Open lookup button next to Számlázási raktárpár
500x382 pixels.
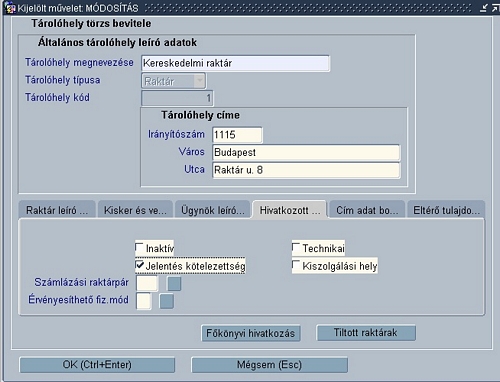pos(174,284)
